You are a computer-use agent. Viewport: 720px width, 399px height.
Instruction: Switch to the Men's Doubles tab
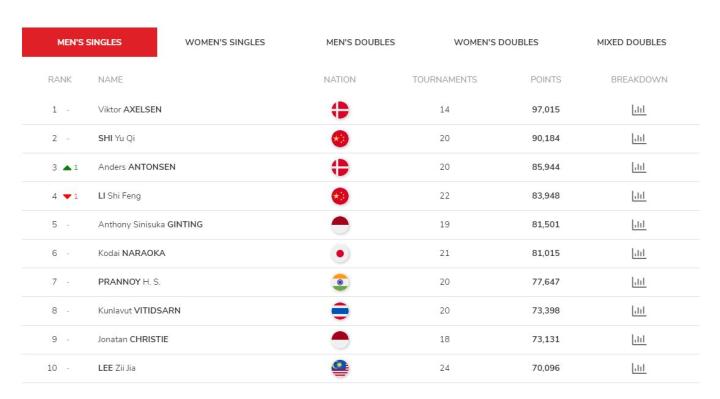[x=360, y=42]
